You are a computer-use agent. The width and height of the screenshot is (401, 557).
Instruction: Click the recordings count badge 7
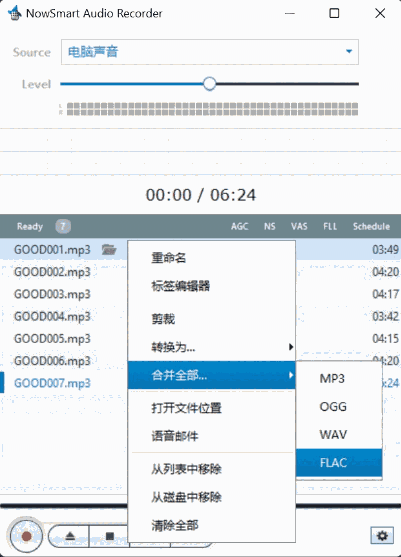click(63, 226)
